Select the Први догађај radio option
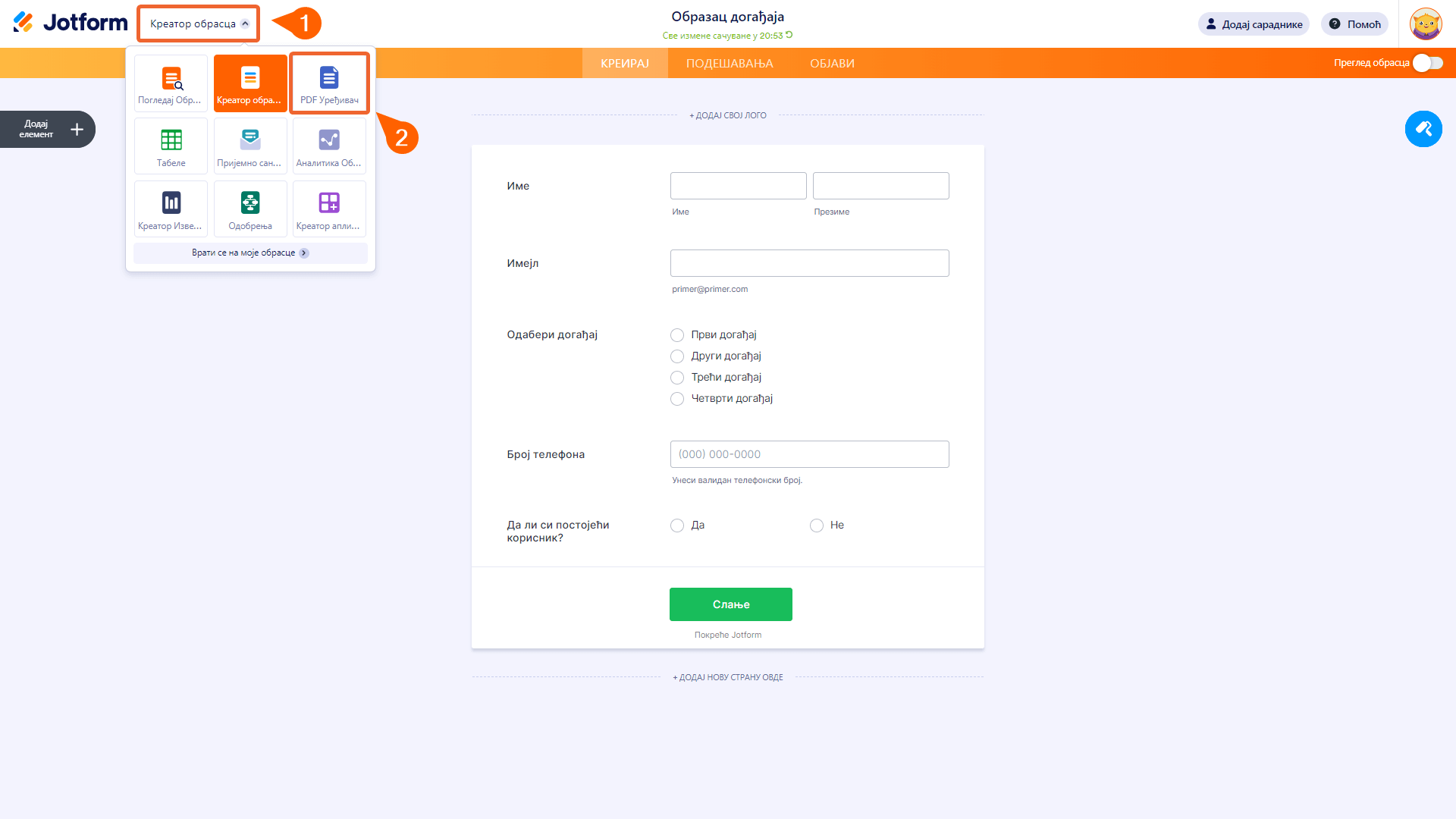Screen dimensions: 1456x819 (677, 335)
